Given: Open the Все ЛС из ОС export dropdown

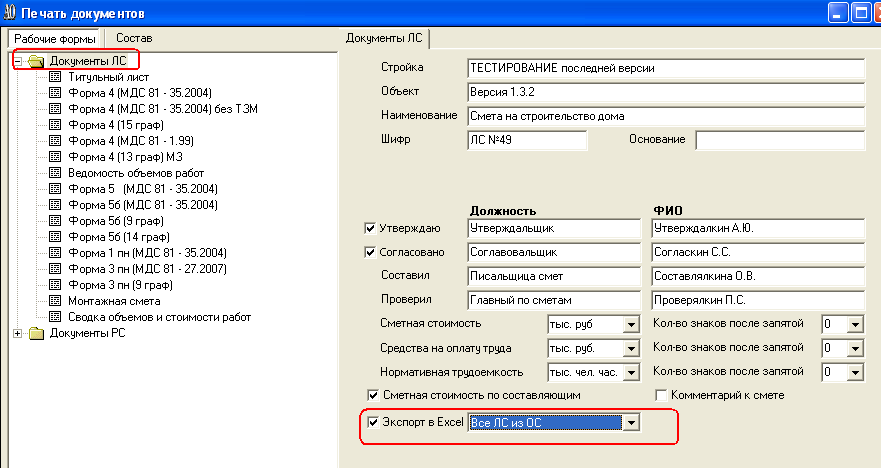Looking at the screenshot, I should 631,422.
